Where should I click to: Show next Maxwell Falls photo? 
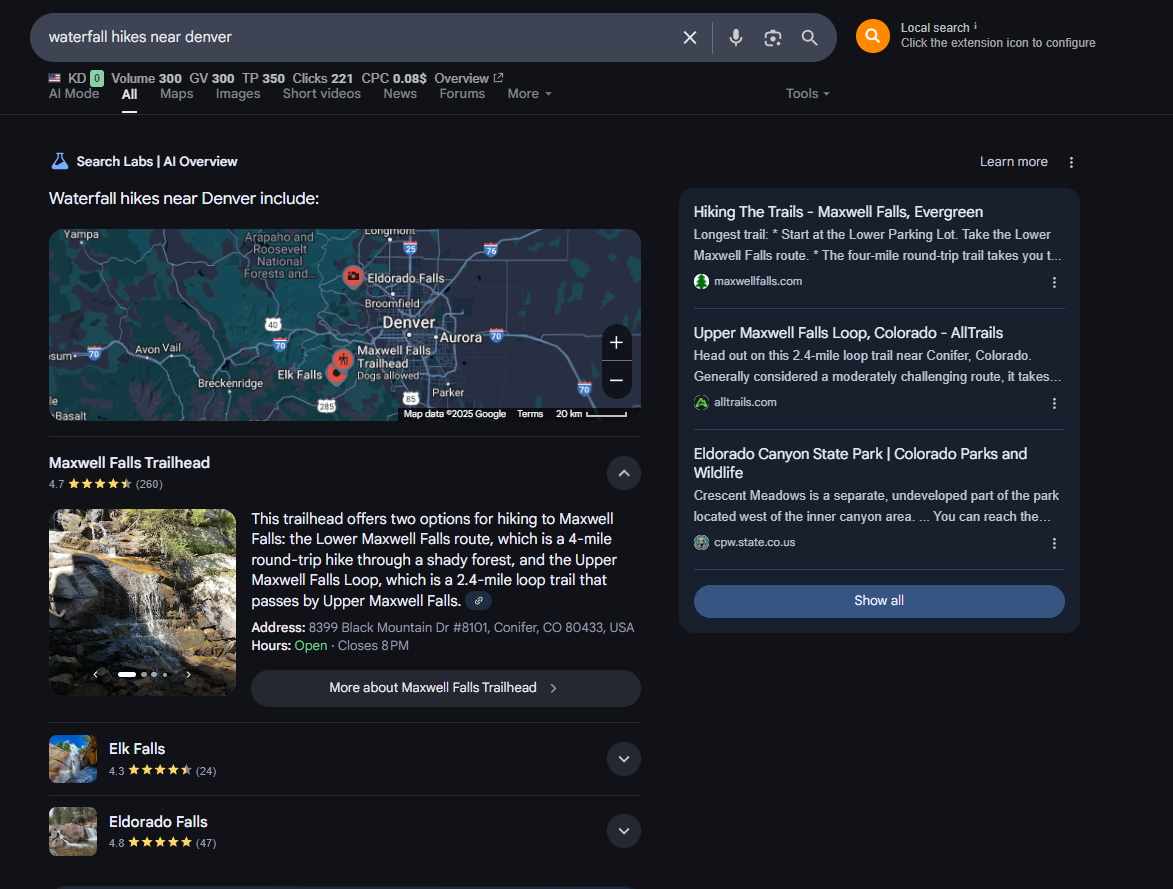(189, 674)
